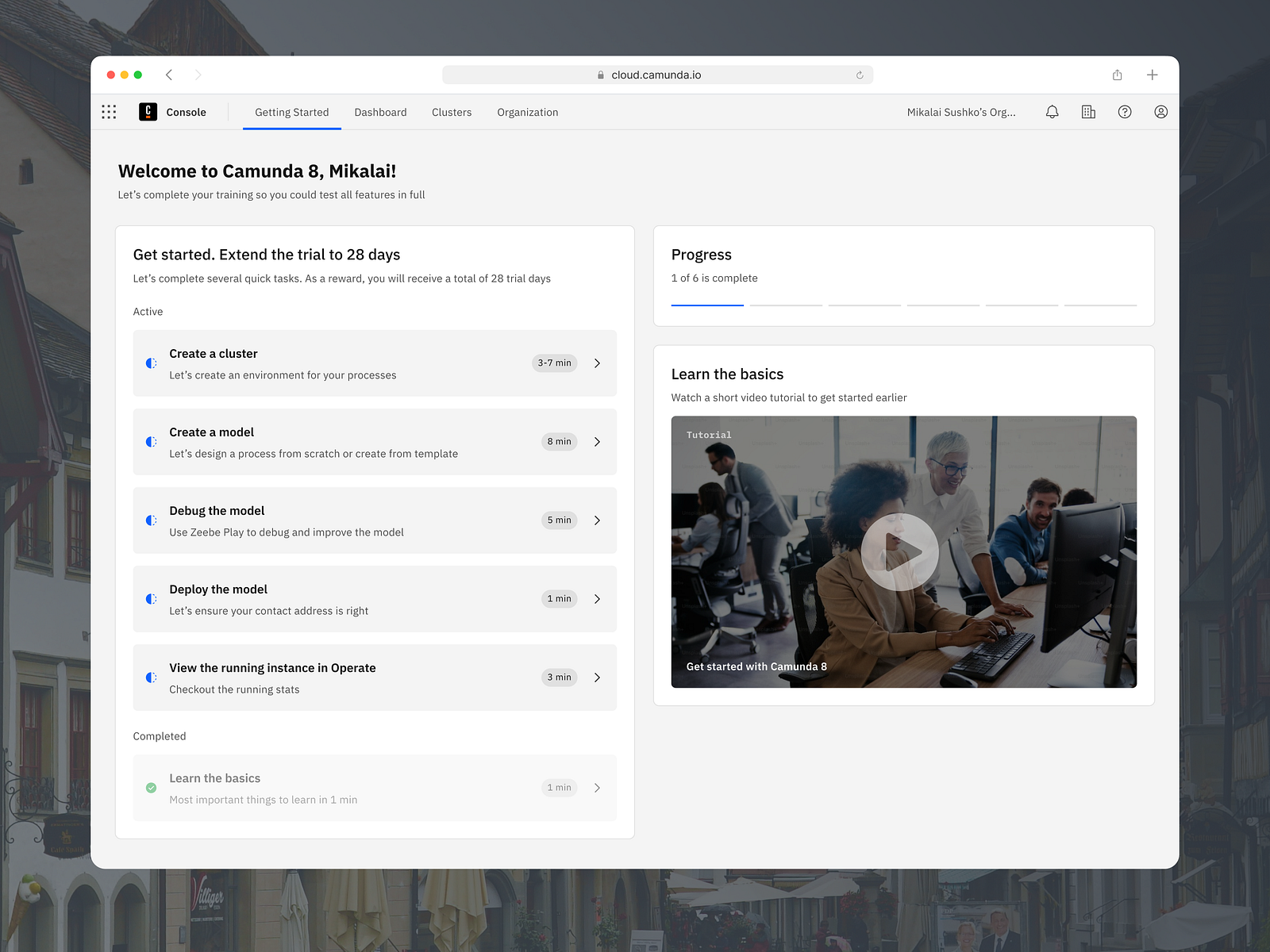
Task: Open the Deploy the model task
Action: [x=375, y=599]
